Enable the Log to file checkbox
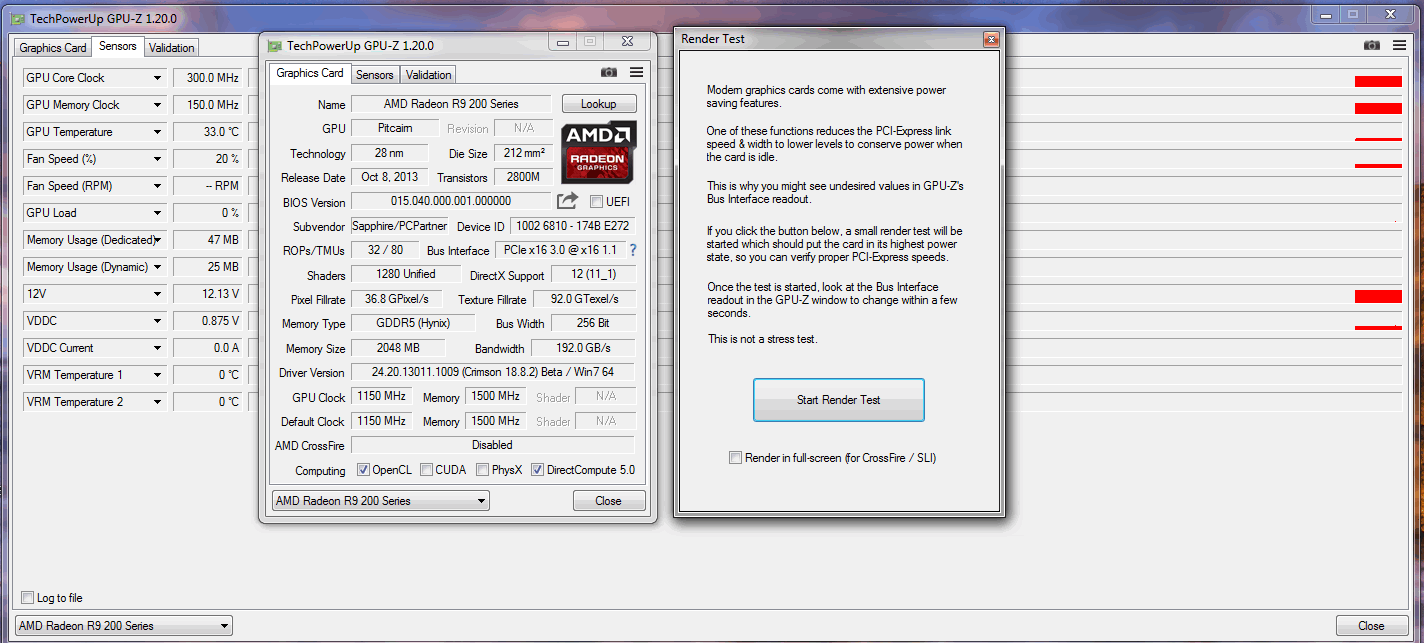Viewport: 1424px width, 643px height. [x=27, y=598]
